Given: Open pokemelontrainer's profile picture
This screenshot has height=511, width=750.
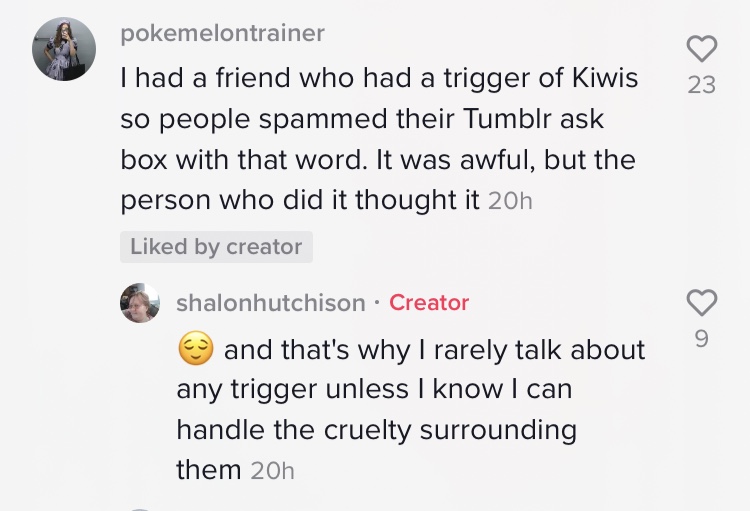Looking at the screenshot, I should pyautogui.click(x=64, y=49).
